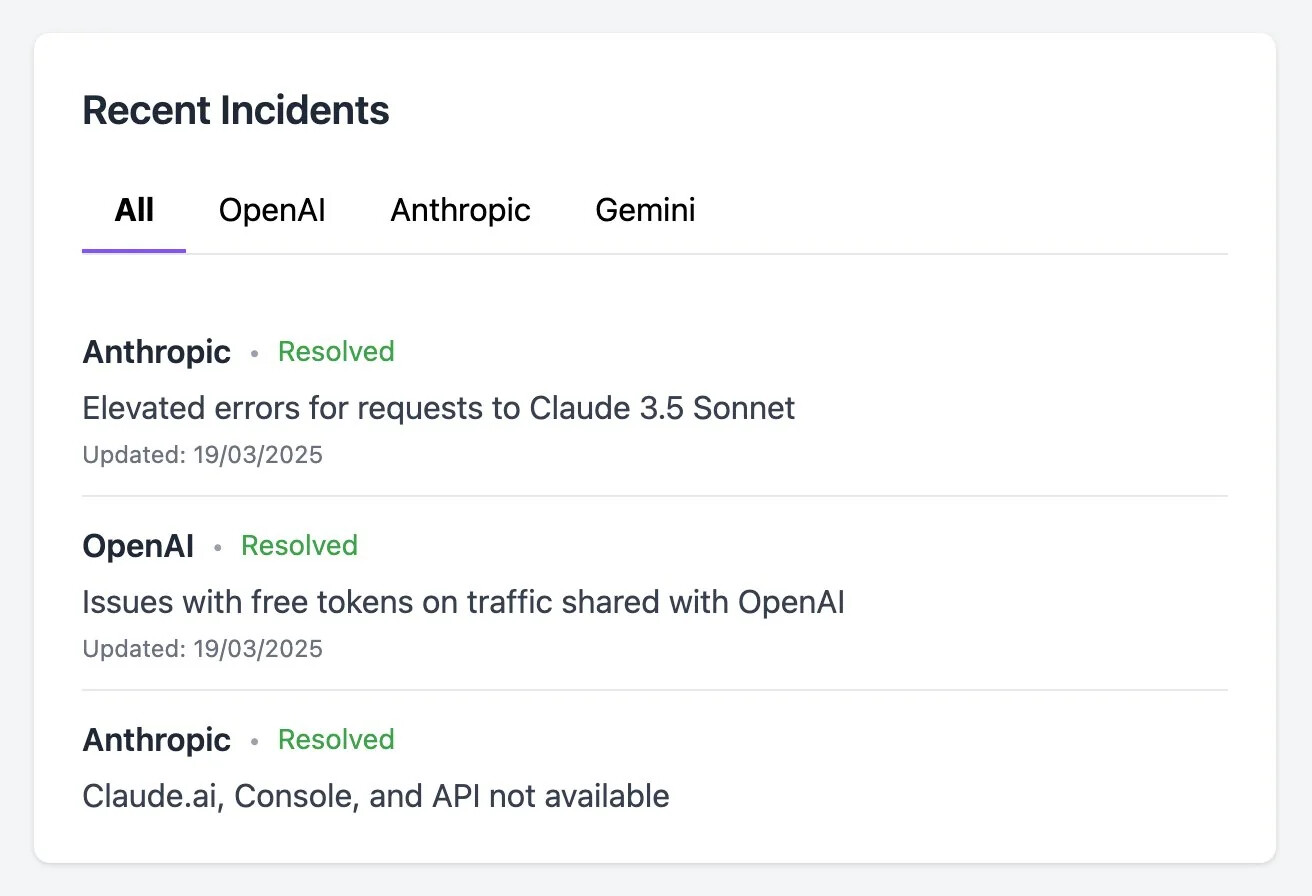Click the updated date under free tokens incident
Viewport: 1312px width, 896px height.
[202, 649]
